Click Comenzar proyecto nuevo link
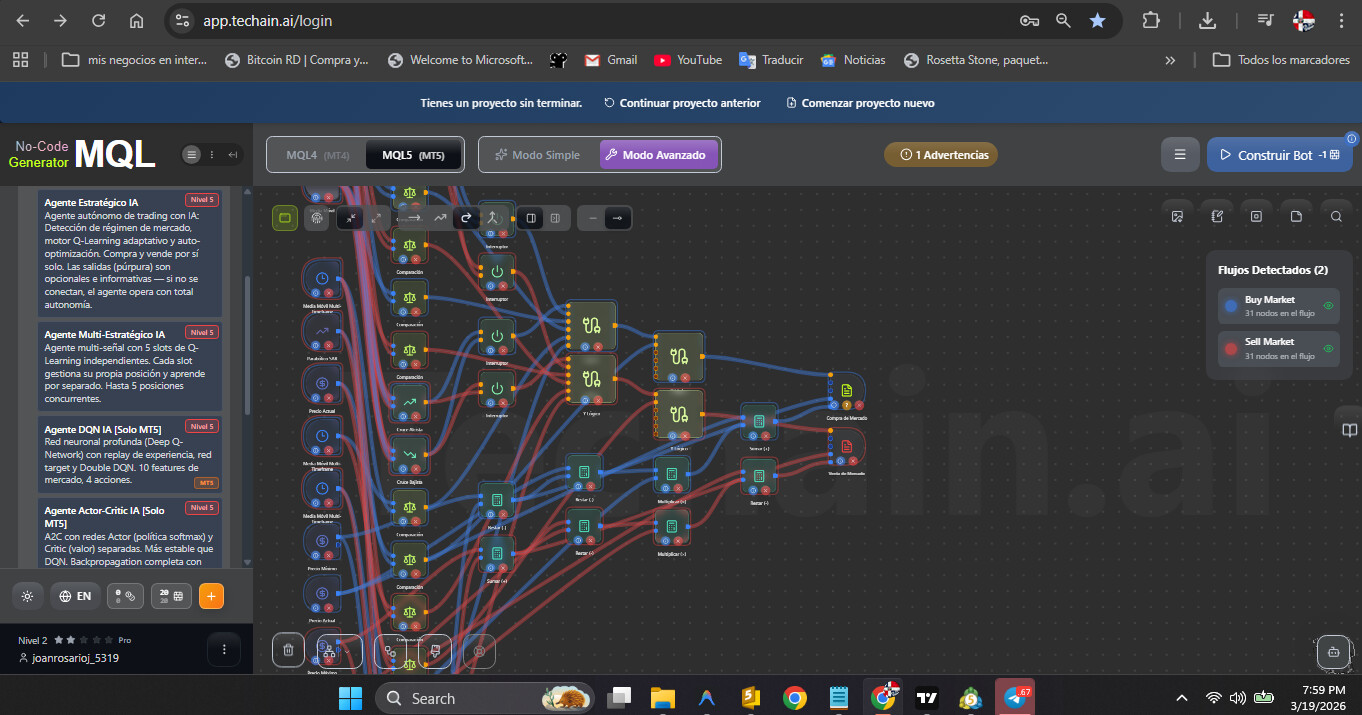Viewport: 1362px width, 715px height. coord(860,103)
